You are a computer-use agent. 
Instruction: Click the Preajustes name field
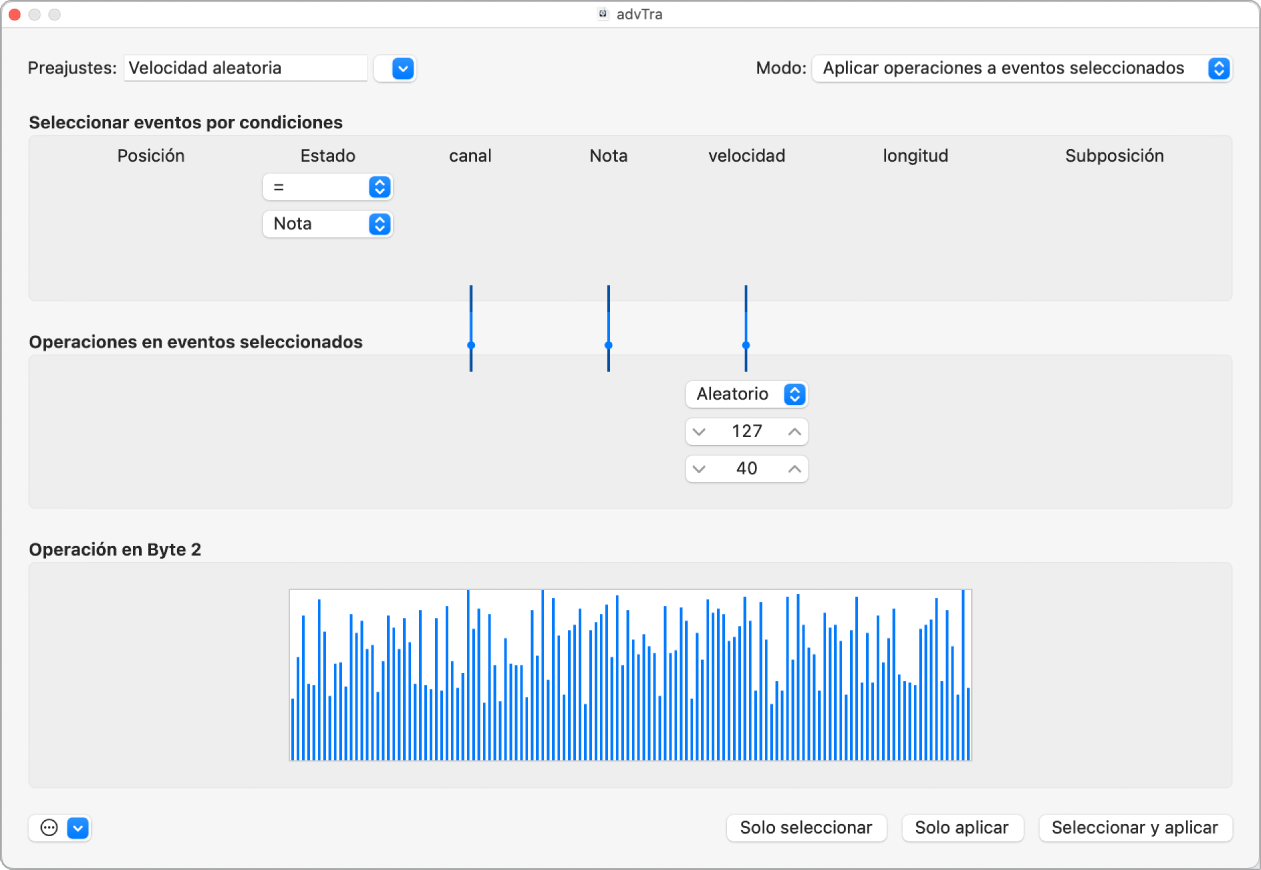click(x=245, y=68)
